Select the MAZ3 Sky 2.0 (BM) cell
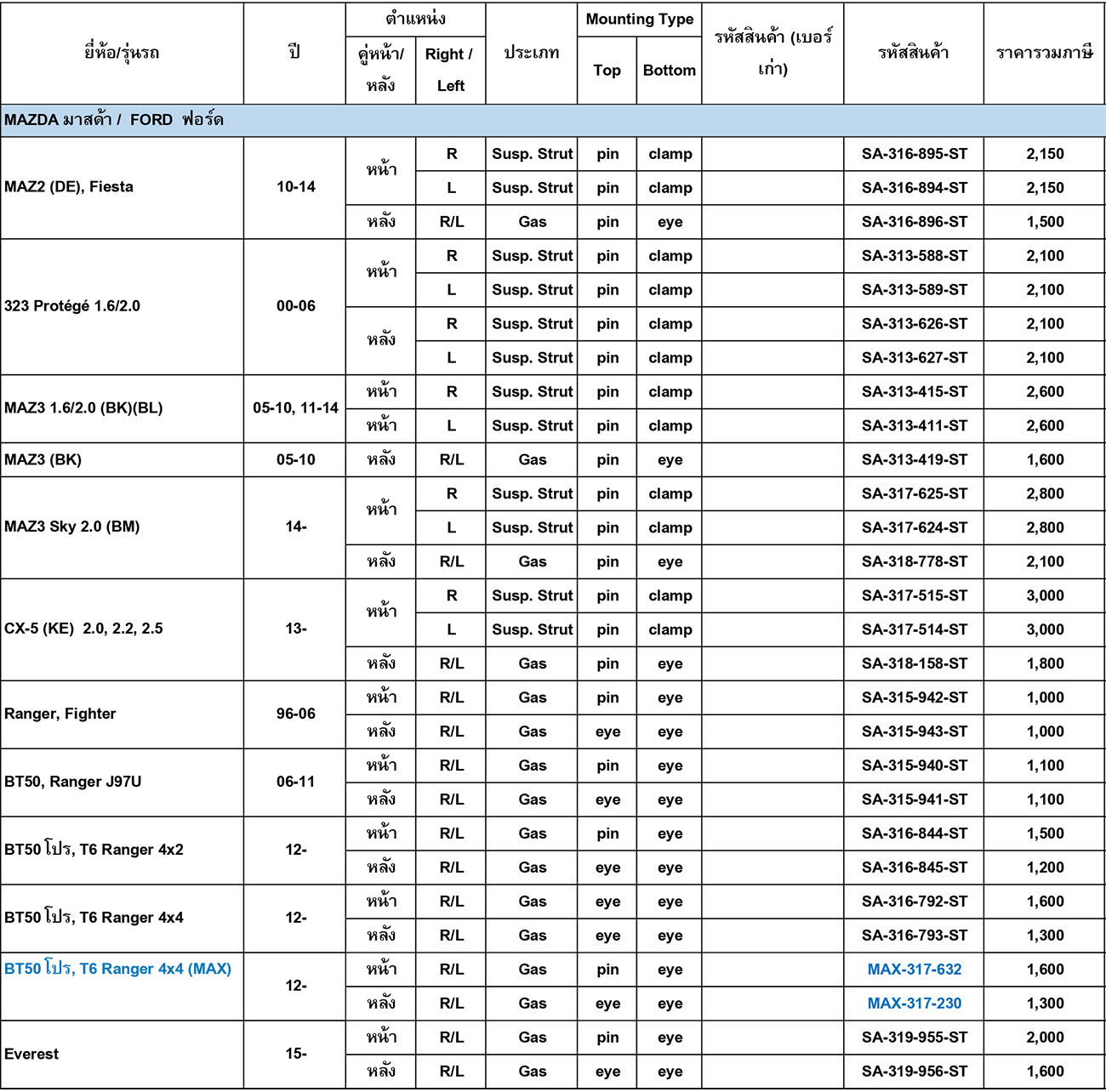 point(122,527)
